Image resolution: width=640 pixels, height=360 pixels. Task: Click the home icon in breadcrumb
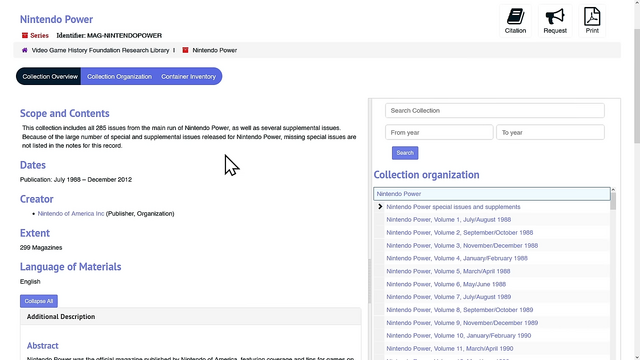(x=24, y=50)
